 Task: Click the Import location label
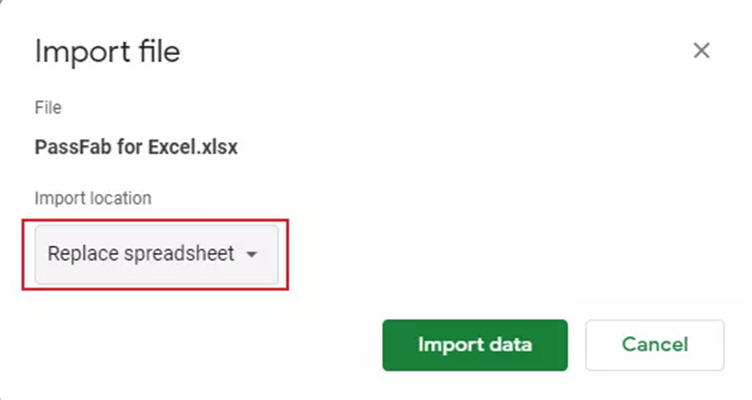pos(93,198)
